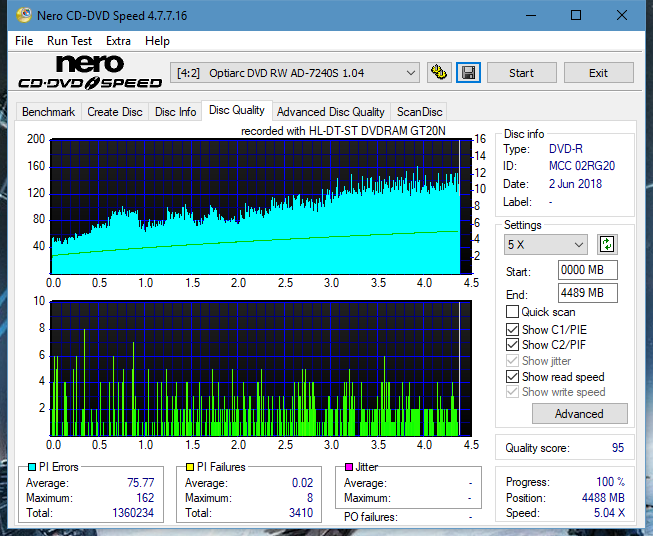Open the Help menu

(x=157, y=41)
